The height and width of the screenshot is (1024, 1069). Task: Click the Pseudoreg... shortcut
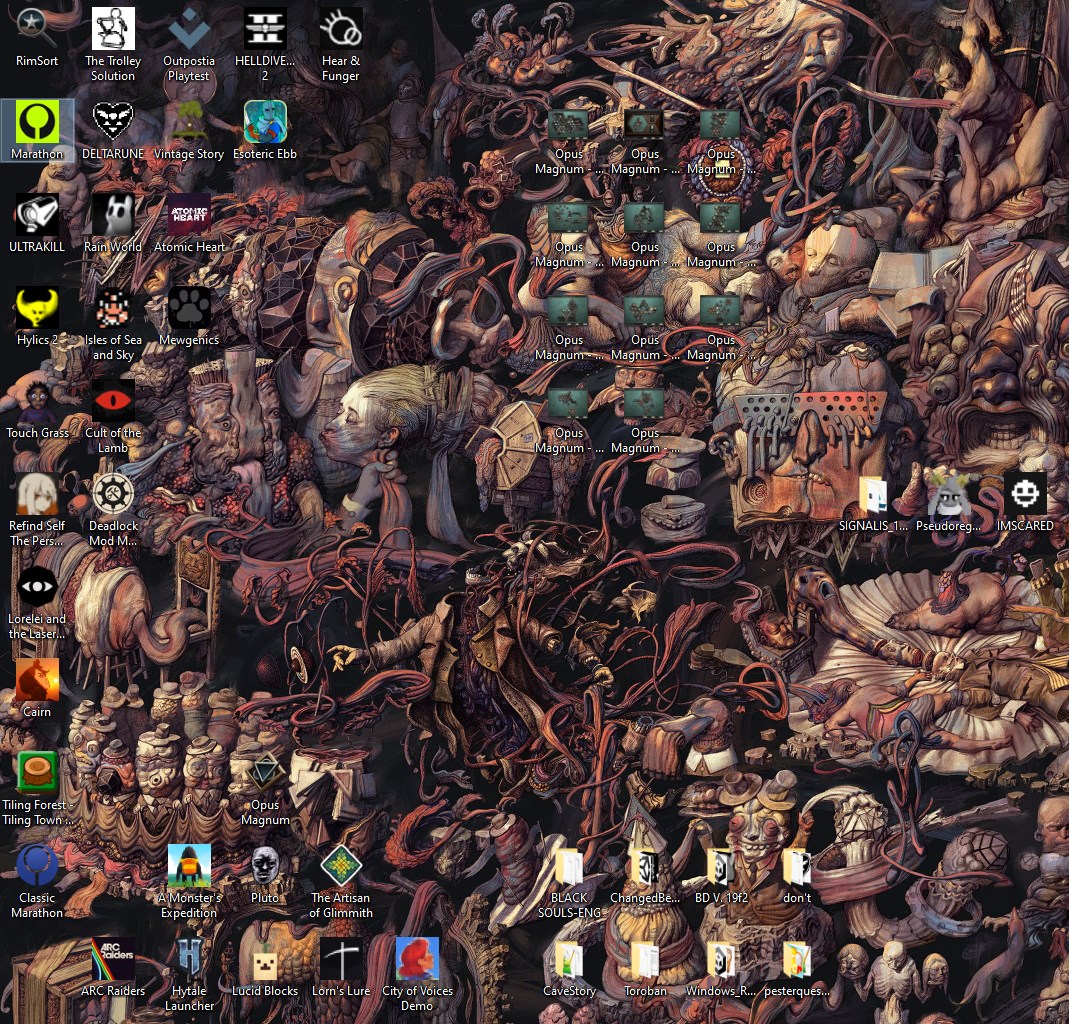948,494
